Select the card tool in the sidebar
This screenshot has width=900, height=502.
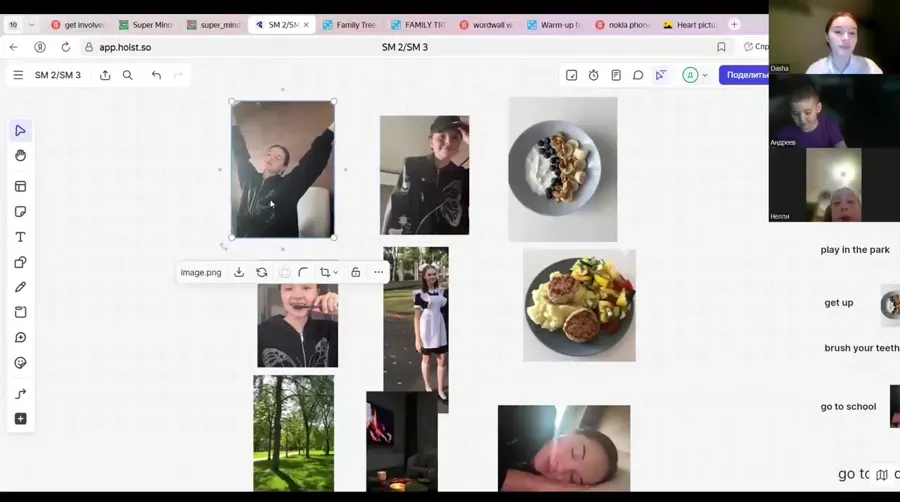pyautogui.click(x=20, y=312)
